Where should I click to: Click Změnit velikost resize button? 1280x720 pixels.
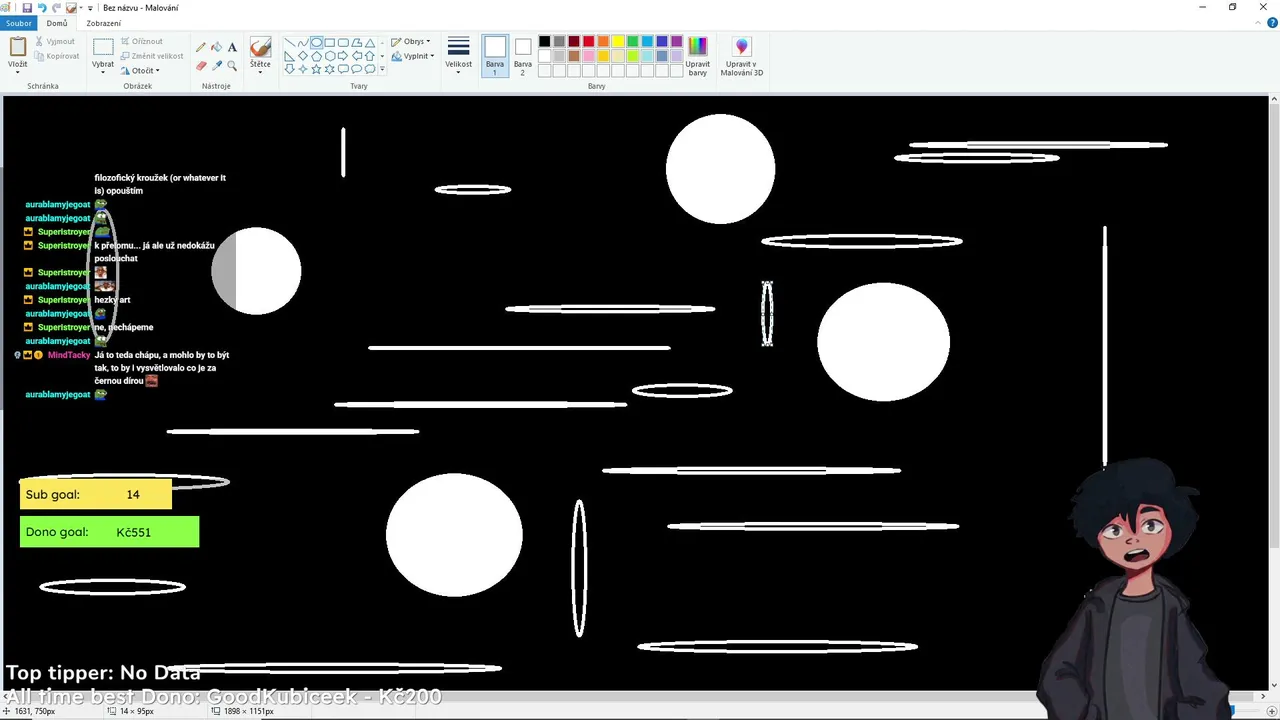coord(152,56)
